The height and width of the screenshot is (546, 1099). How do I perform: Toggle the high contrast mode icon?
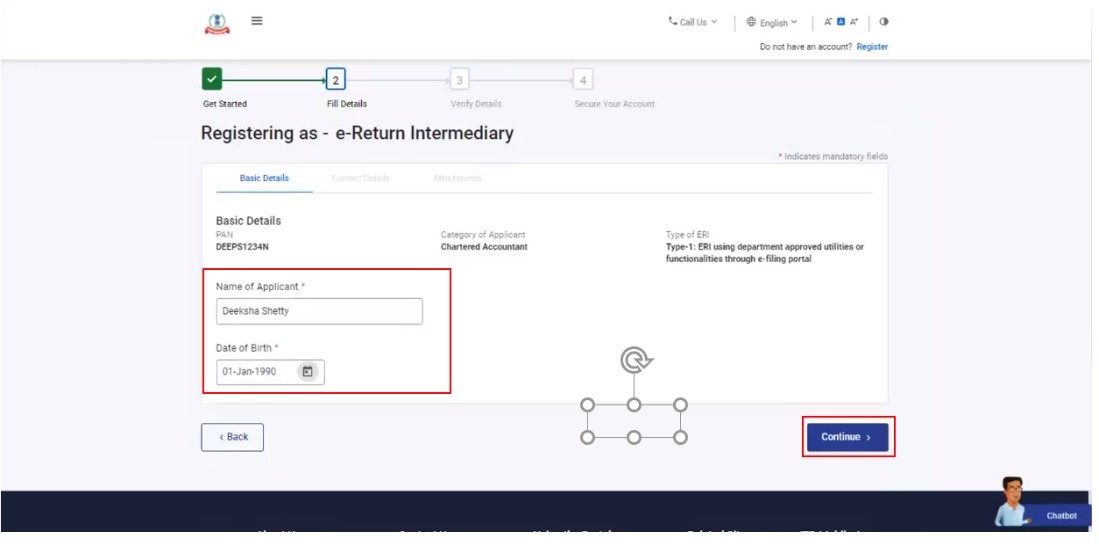coord(884,22)
